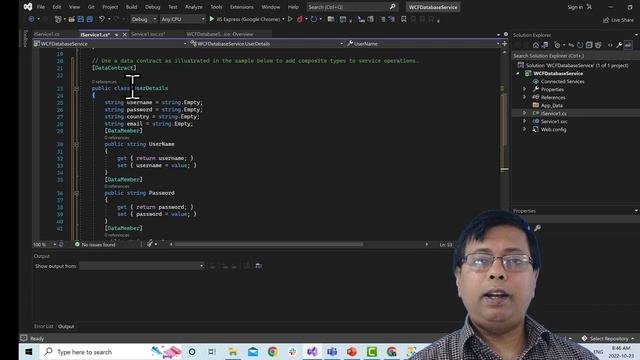The width and height of the screenshot is (640, 360).
Task: Click the Properties wrench icon in Solution Explorer toolbar
Action: [619, 45]
